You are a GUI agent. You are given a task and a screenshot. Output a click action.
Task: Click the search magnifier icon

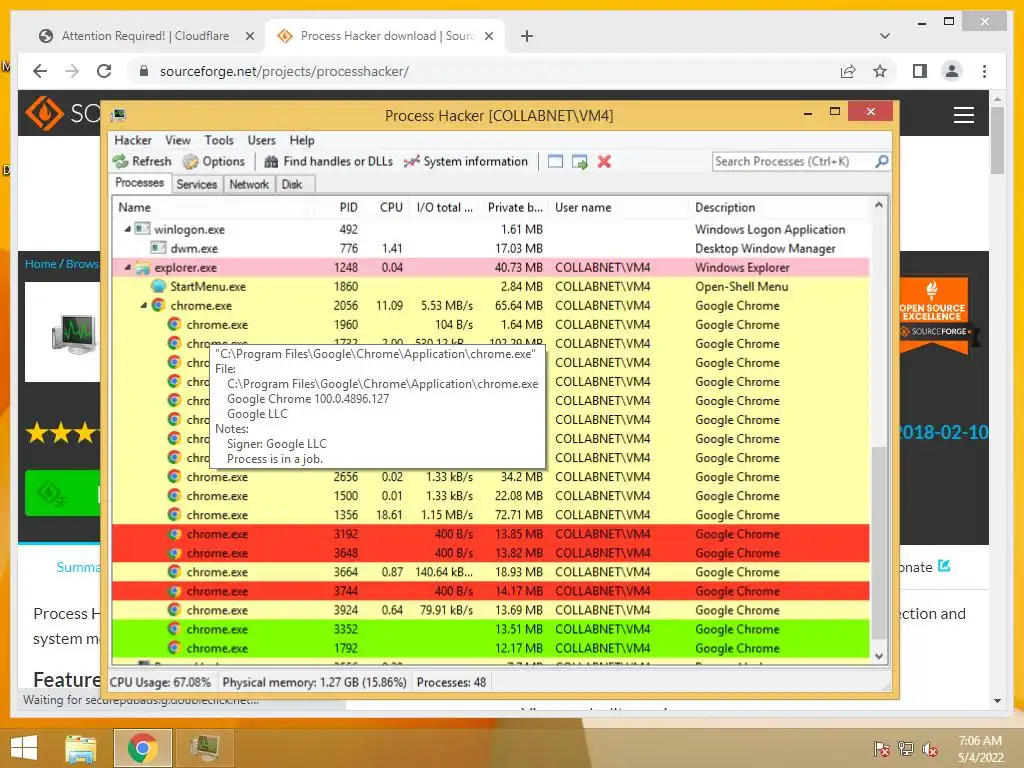point(882,161)
